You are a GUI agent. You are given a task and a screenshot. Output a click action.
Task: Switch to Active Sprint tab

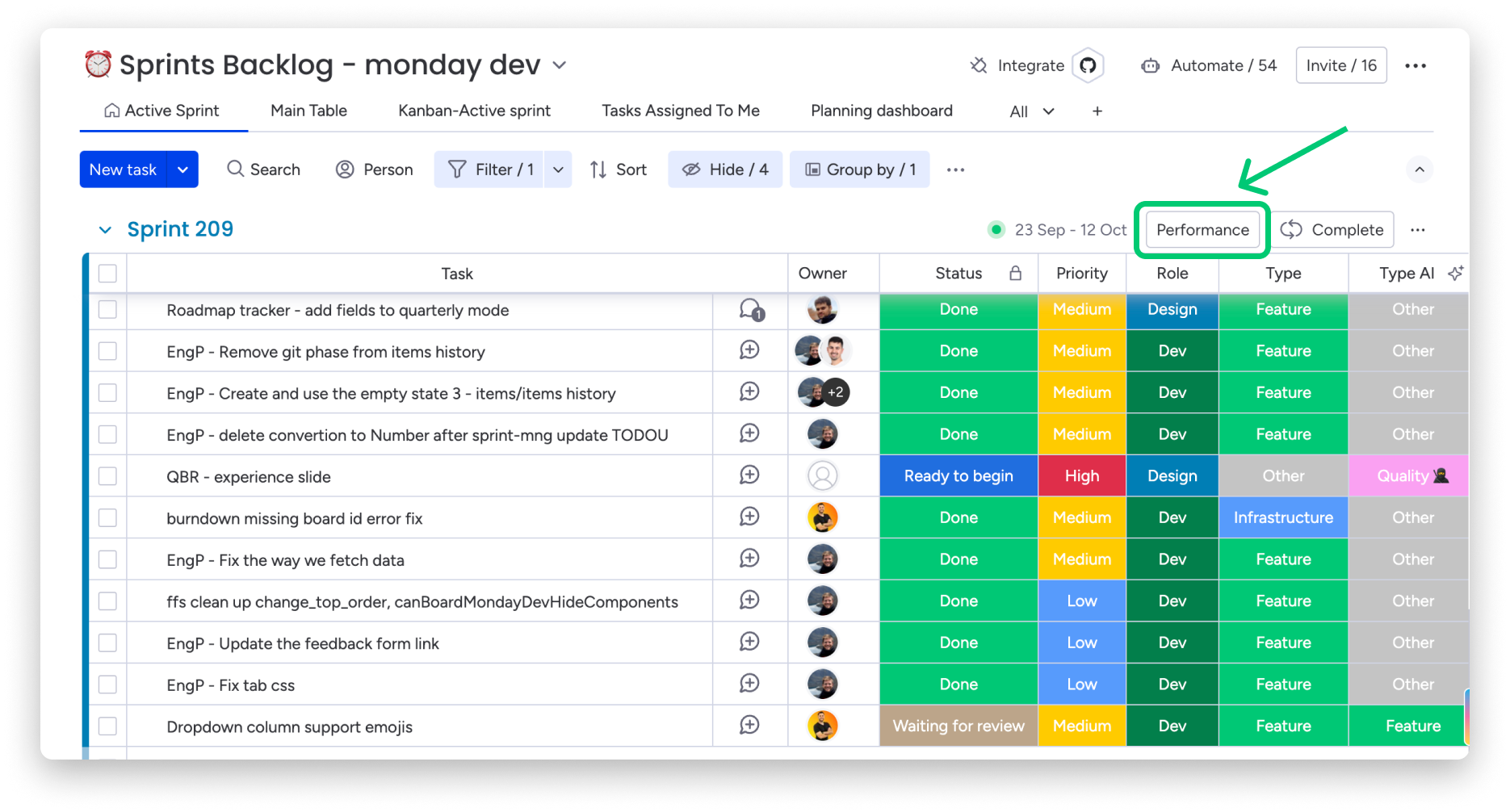[162, 111]
